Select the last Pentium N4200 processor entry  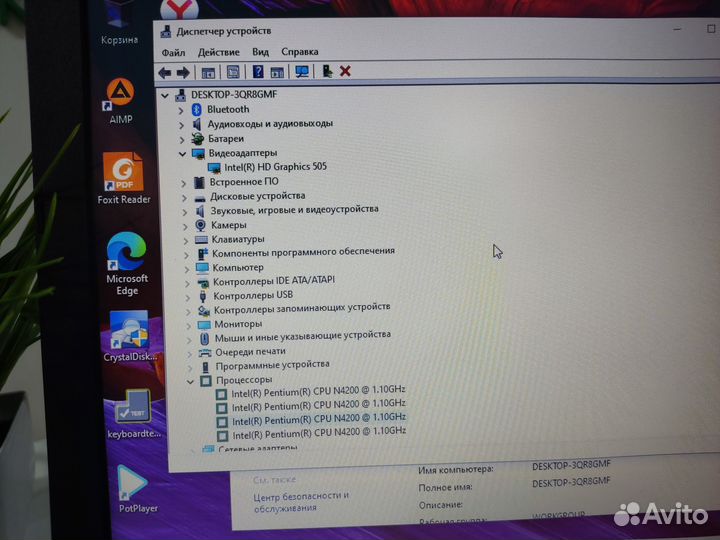319,433
